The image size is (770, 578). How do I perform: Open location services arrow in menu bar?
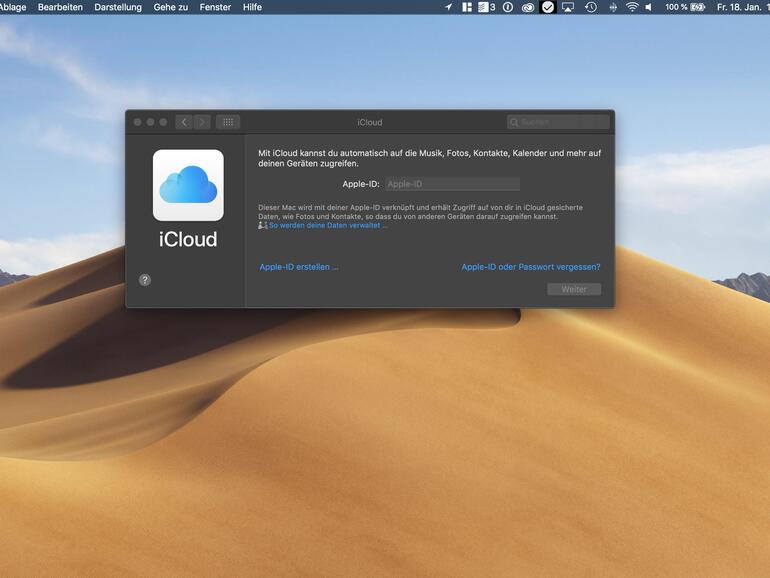tap(448, 7)
